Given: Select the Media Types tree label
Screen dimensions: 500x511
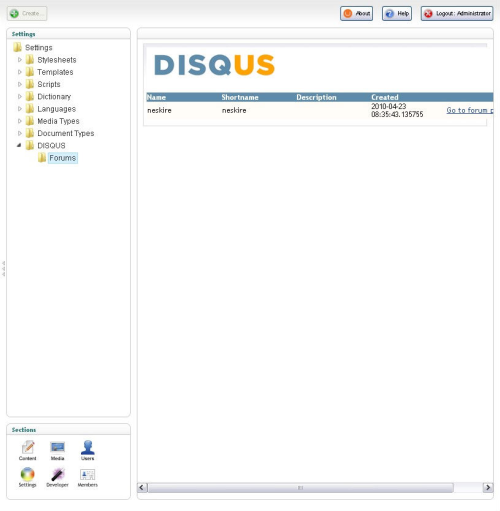Looking at the screenshot, I should [x=58, y=121].
